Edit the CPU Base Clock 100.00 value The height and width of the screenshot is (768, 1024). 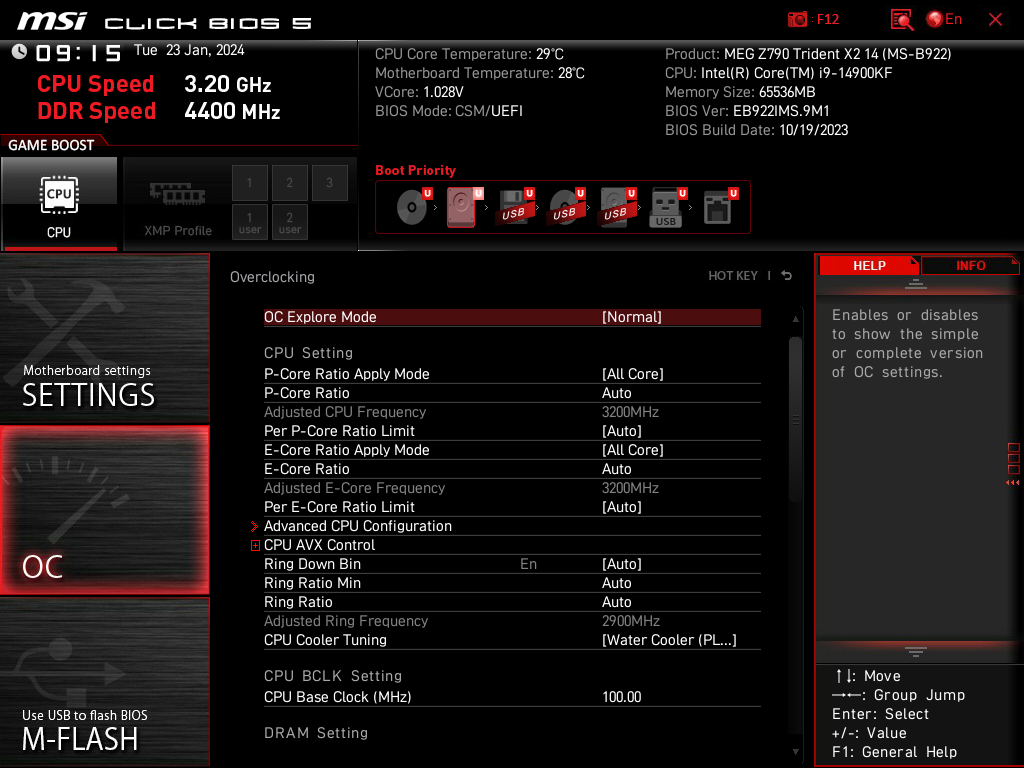(x=622, y=697)
